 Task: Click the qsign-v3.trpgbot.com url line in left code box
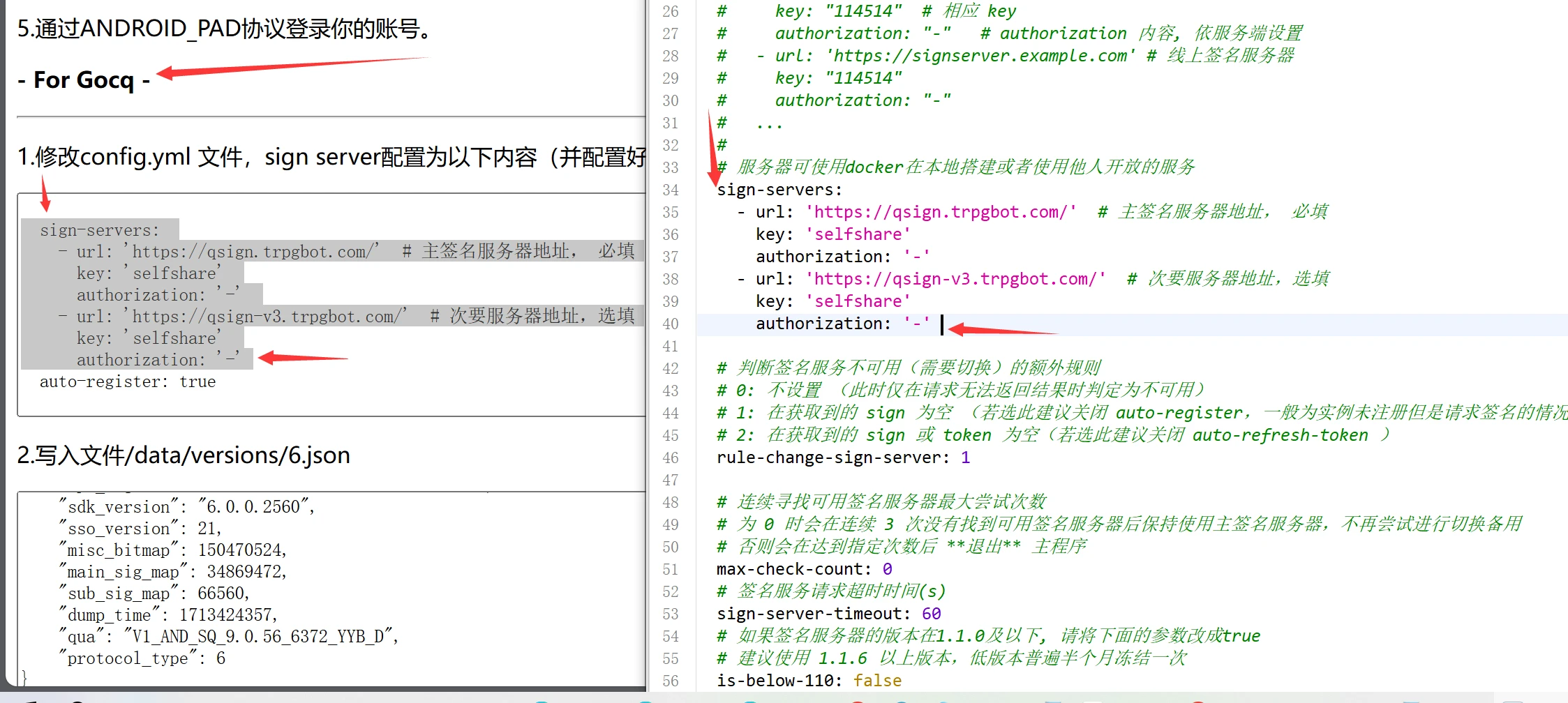347,316
